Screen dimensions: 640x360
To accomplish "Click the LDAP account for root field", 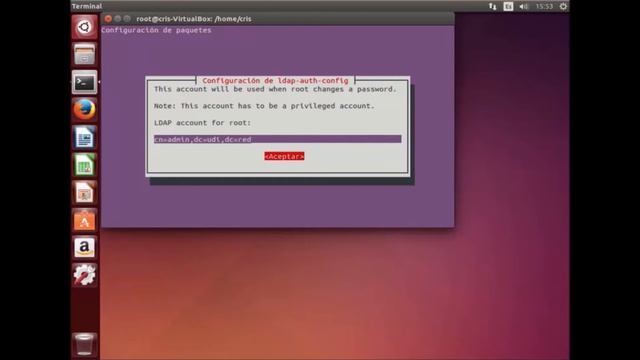I will [x=278, y=139].
